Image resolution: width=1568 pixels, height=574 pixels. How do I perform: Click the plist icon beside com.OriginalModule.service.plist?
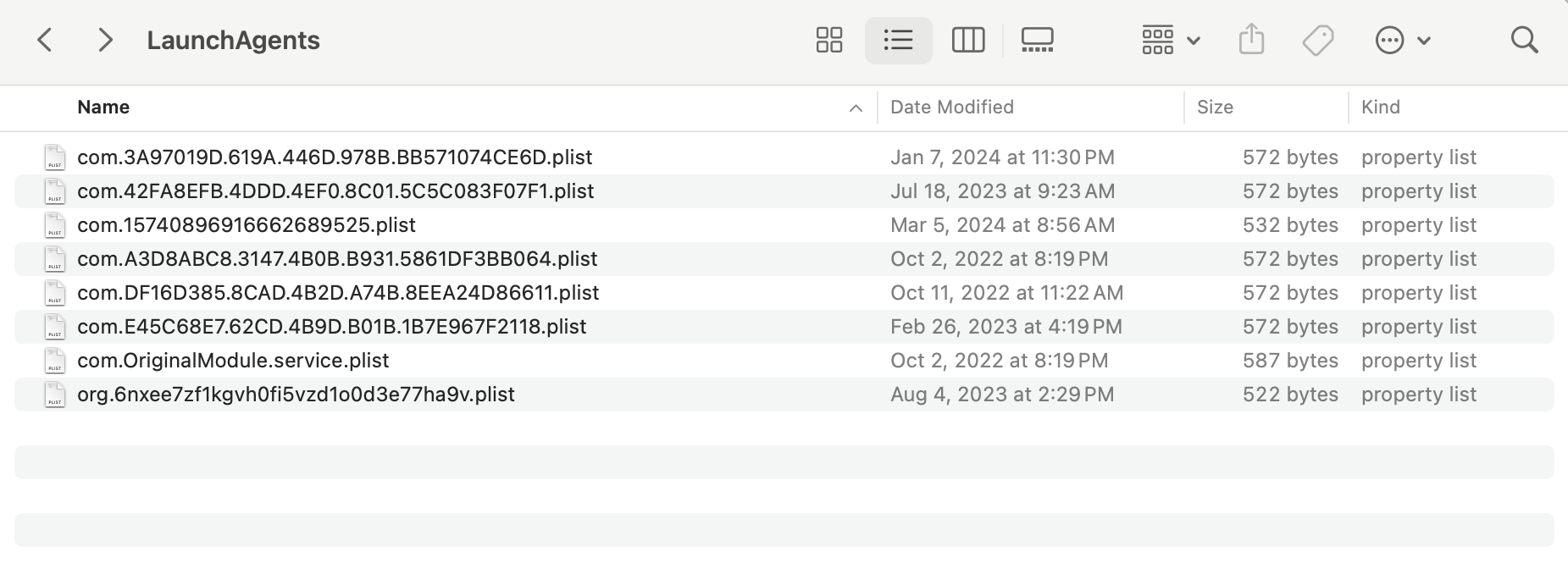tap(55, 360)
